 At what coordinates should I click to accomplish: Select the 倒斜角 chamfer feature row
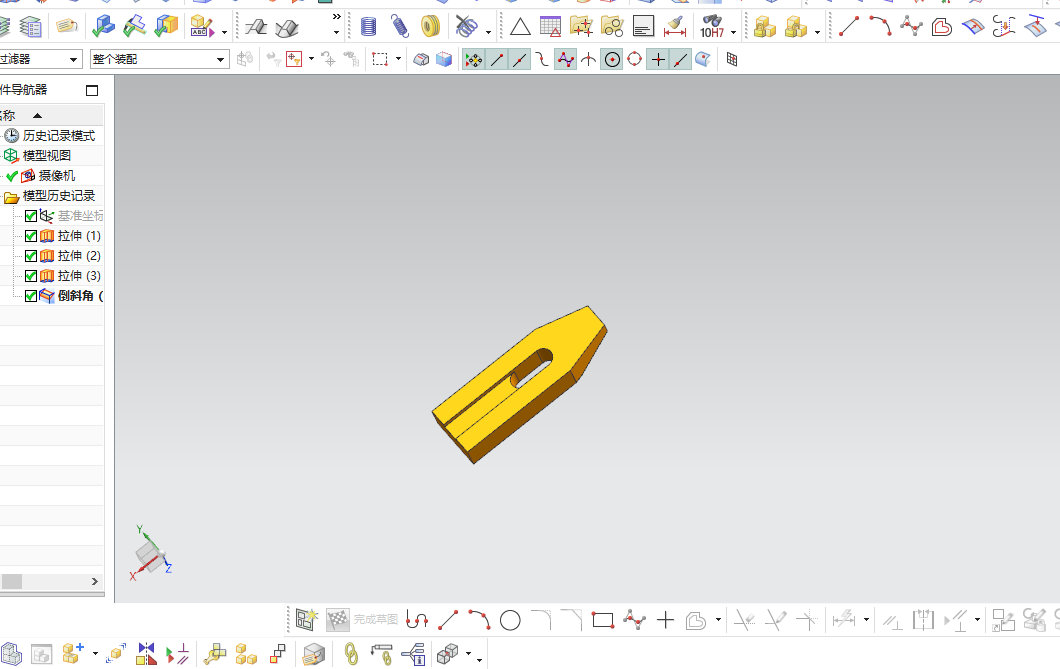[80, 296]
